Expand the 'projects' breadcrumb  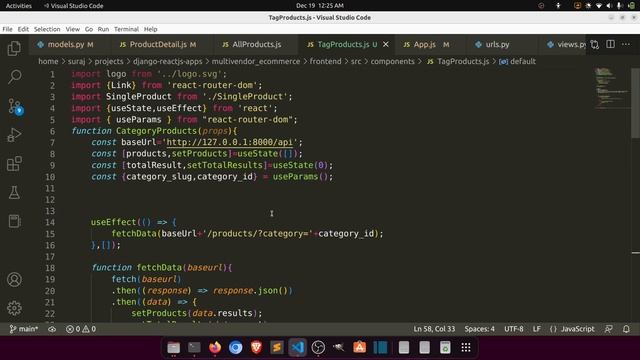109,61
